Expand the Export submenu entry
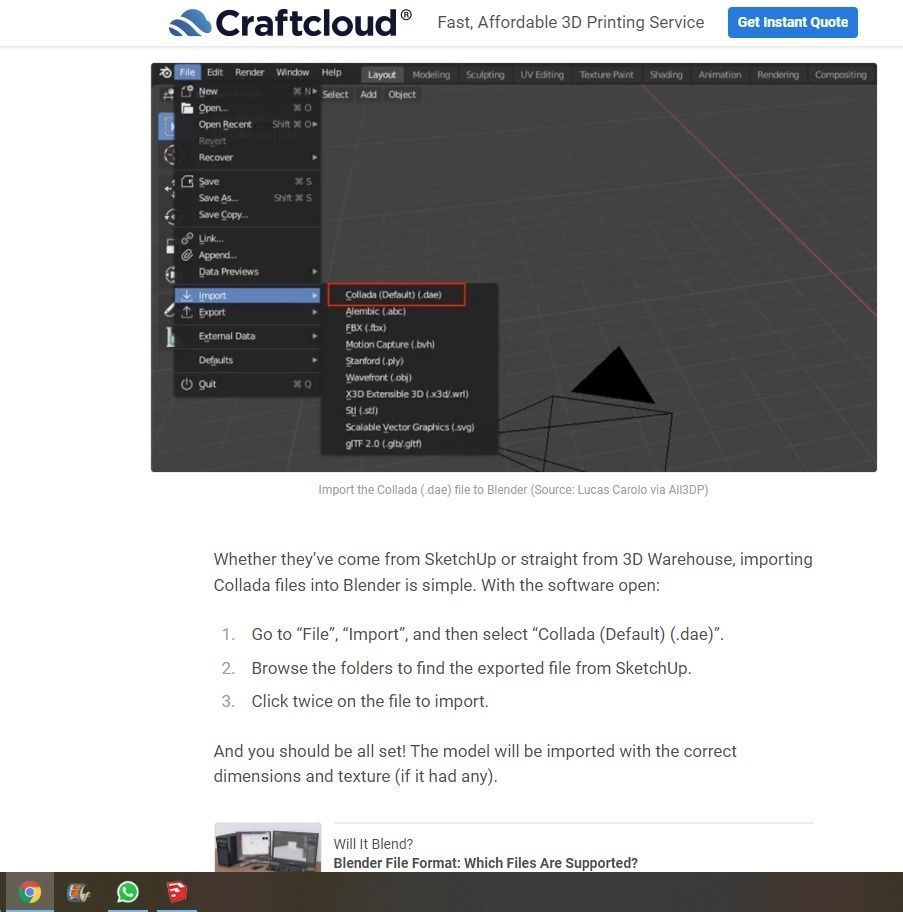Image resolution: width=903 pixels, height=912 pixels. pyautogui.click(x=248, y=312)
